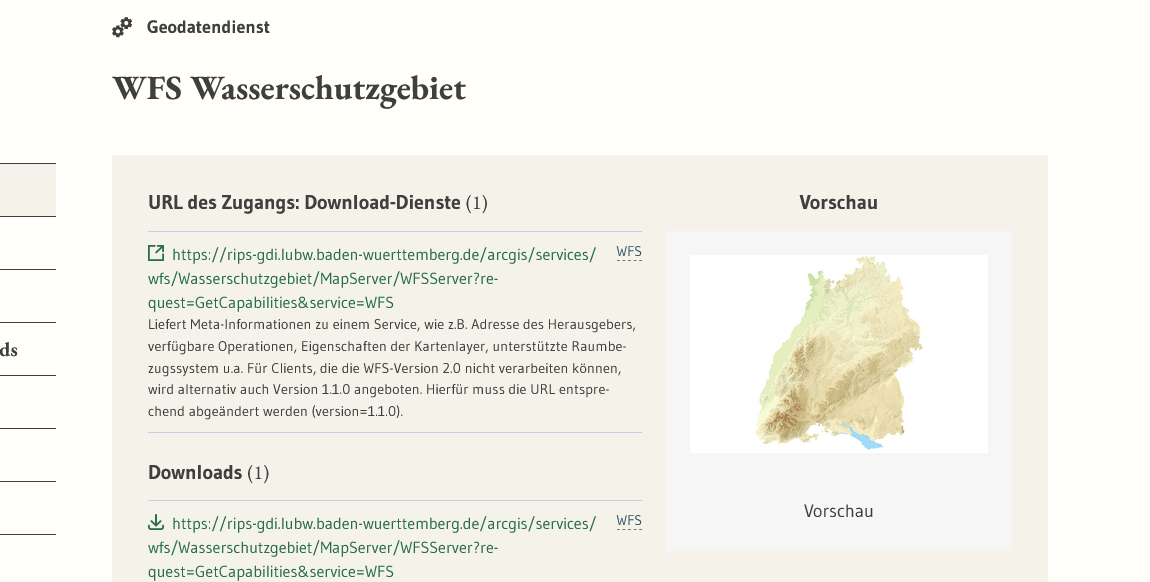Click the Baden-Württemberg preview map thumbnail

tap(838, 353)
